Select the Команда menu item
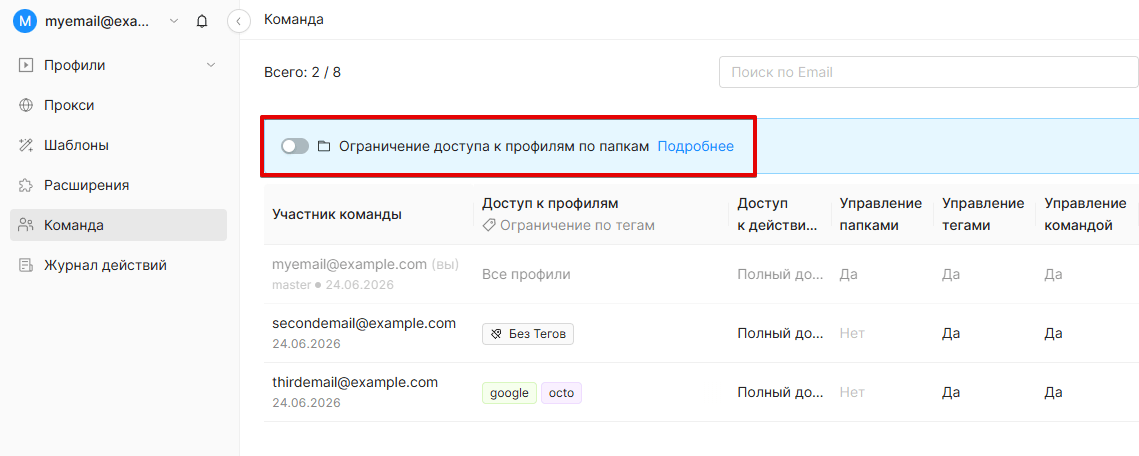1139x456 pixels. click(x=118, y=225)
